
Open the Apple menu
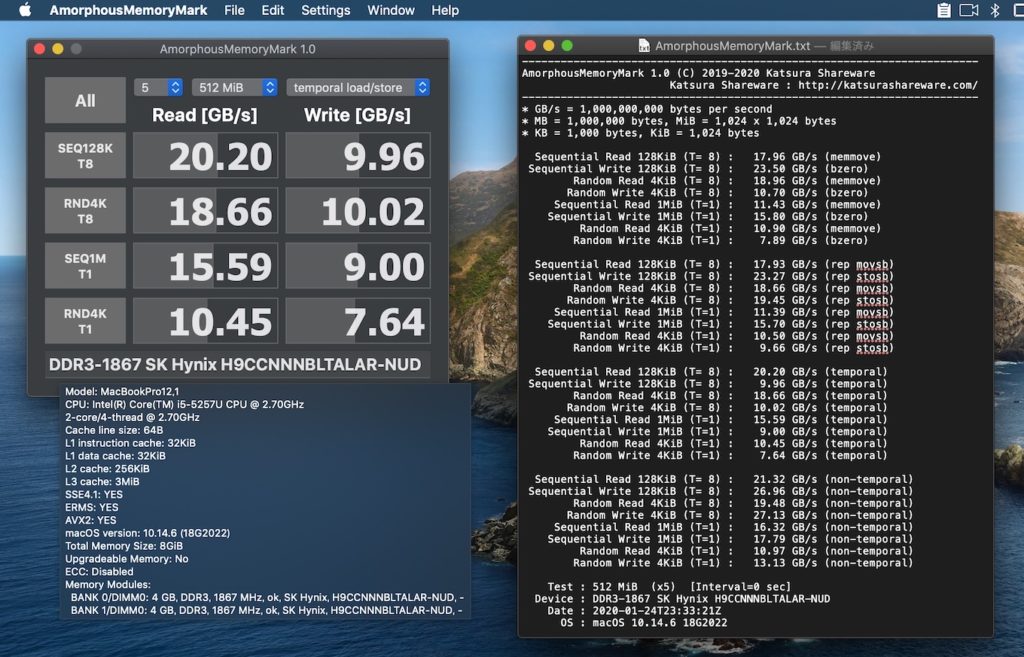click(25, 11)
